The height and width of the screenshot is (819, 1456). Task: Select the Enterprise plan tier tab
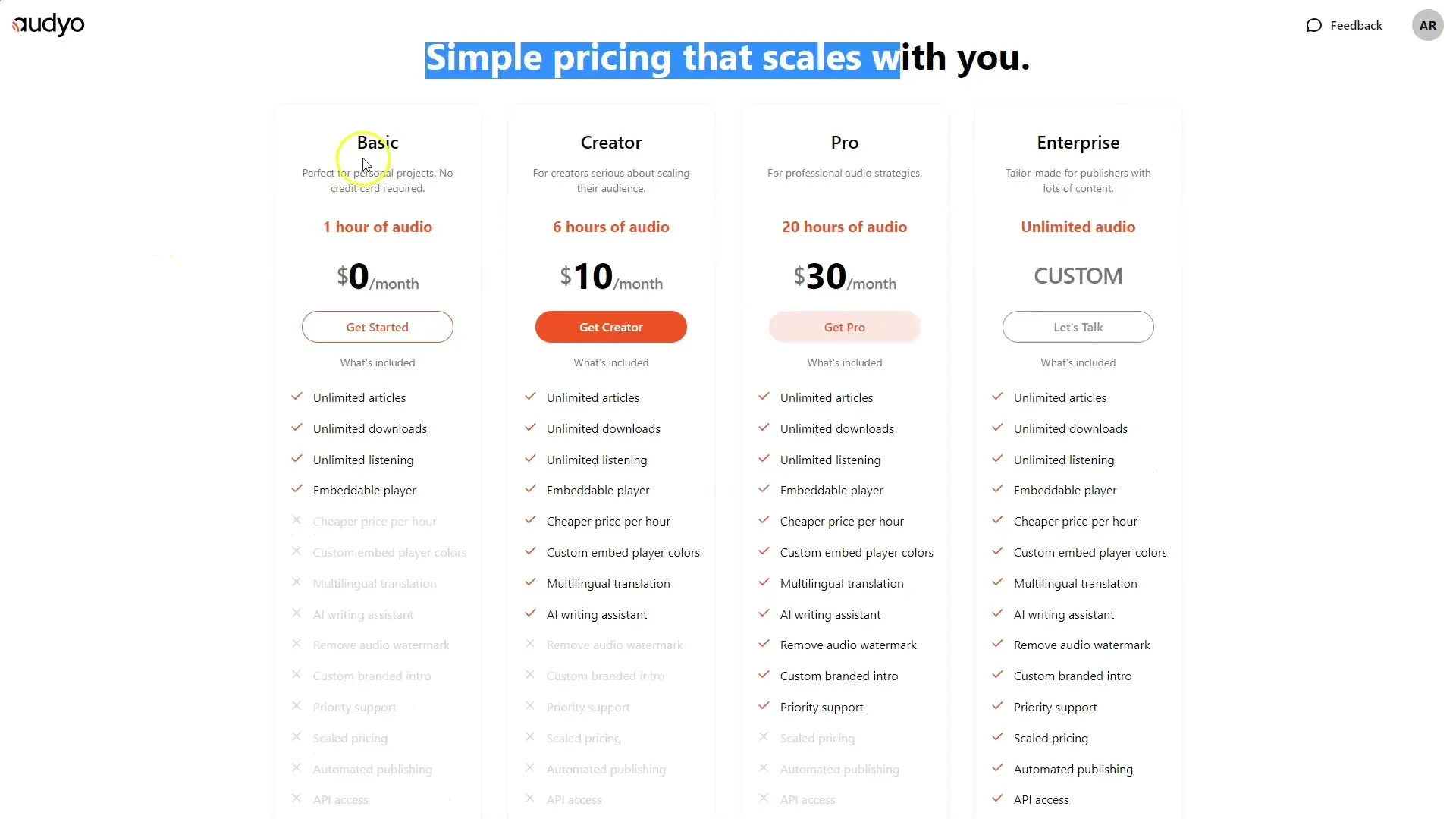[1078, 142]
